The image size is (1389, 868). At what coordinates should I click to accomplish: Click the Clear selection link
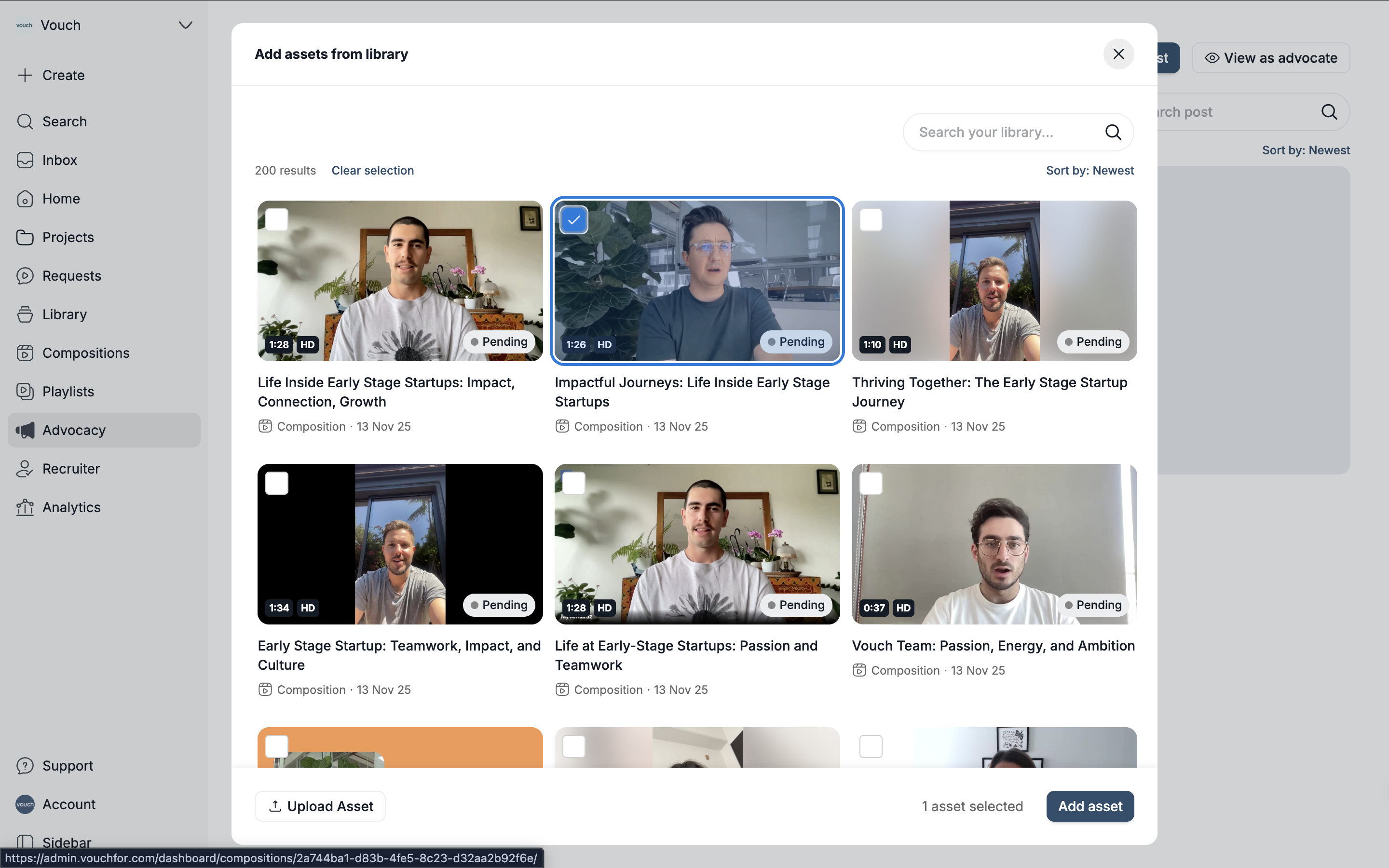tap(372, 171)
